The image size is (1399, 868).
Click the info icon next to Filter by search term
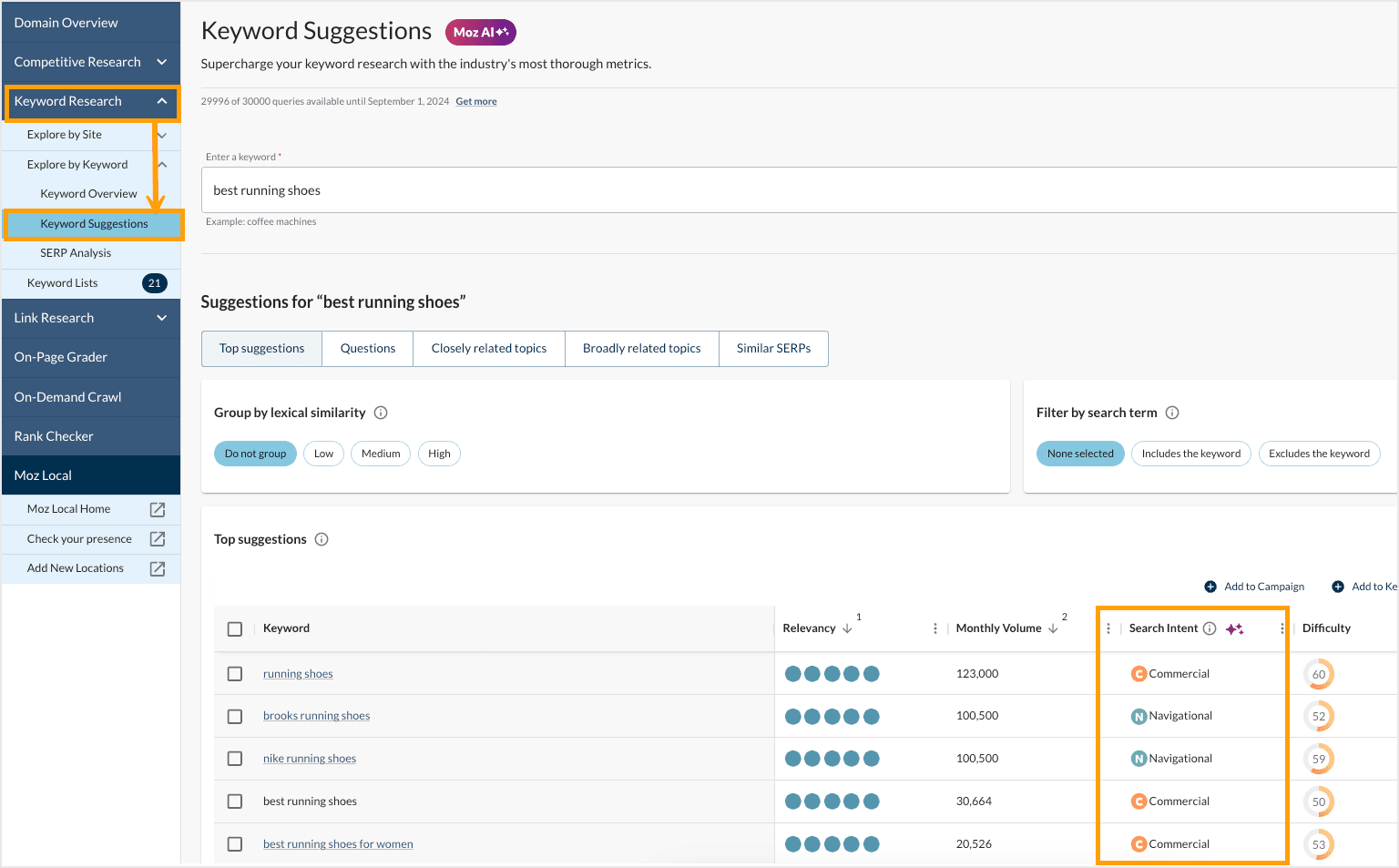[x=1172, y=413]
